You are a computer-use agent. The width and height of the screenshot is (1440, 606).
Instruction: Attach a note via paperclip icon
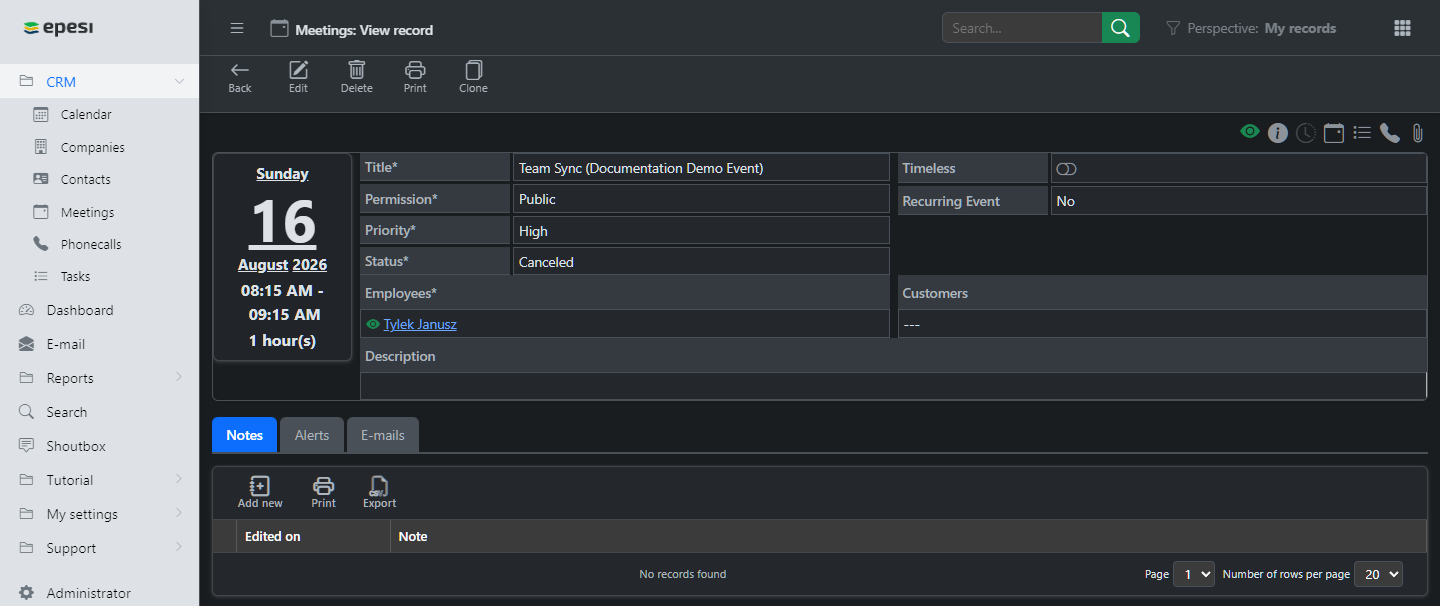[x=1417, y=133]
